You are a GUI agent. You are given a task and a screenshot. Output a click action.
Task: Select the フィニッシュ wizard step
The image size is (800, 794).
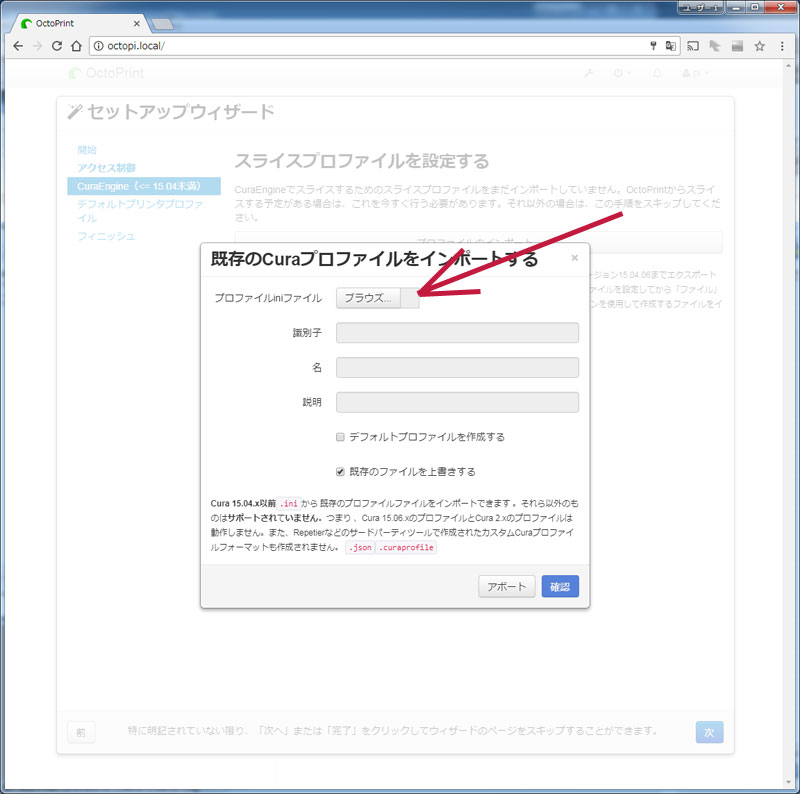pos(106,236)
